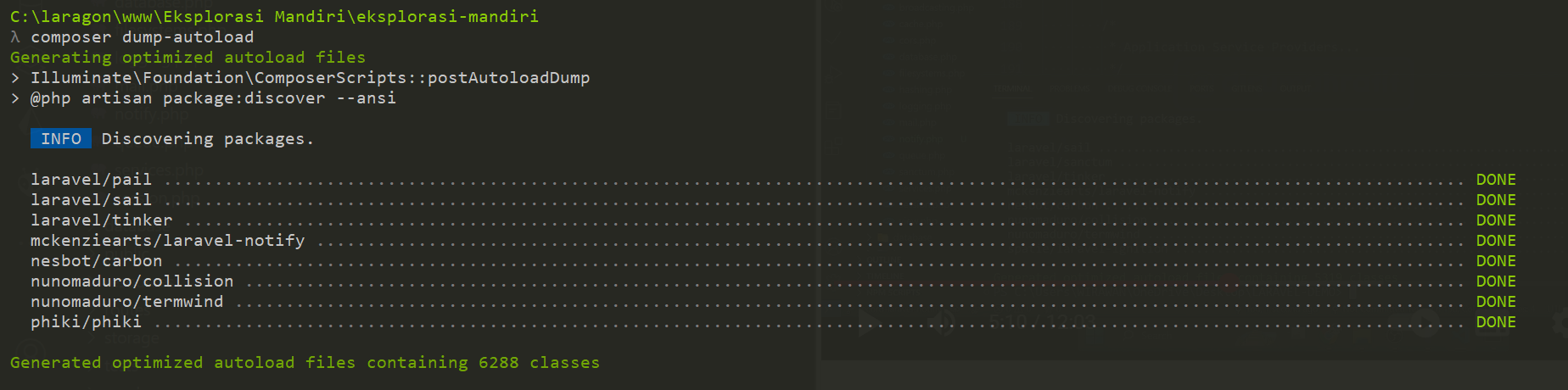The width and height of the screenshot is (1568, 390).
Task: Click the C:\laragon\www working directory path
Action: coord(274,17)
